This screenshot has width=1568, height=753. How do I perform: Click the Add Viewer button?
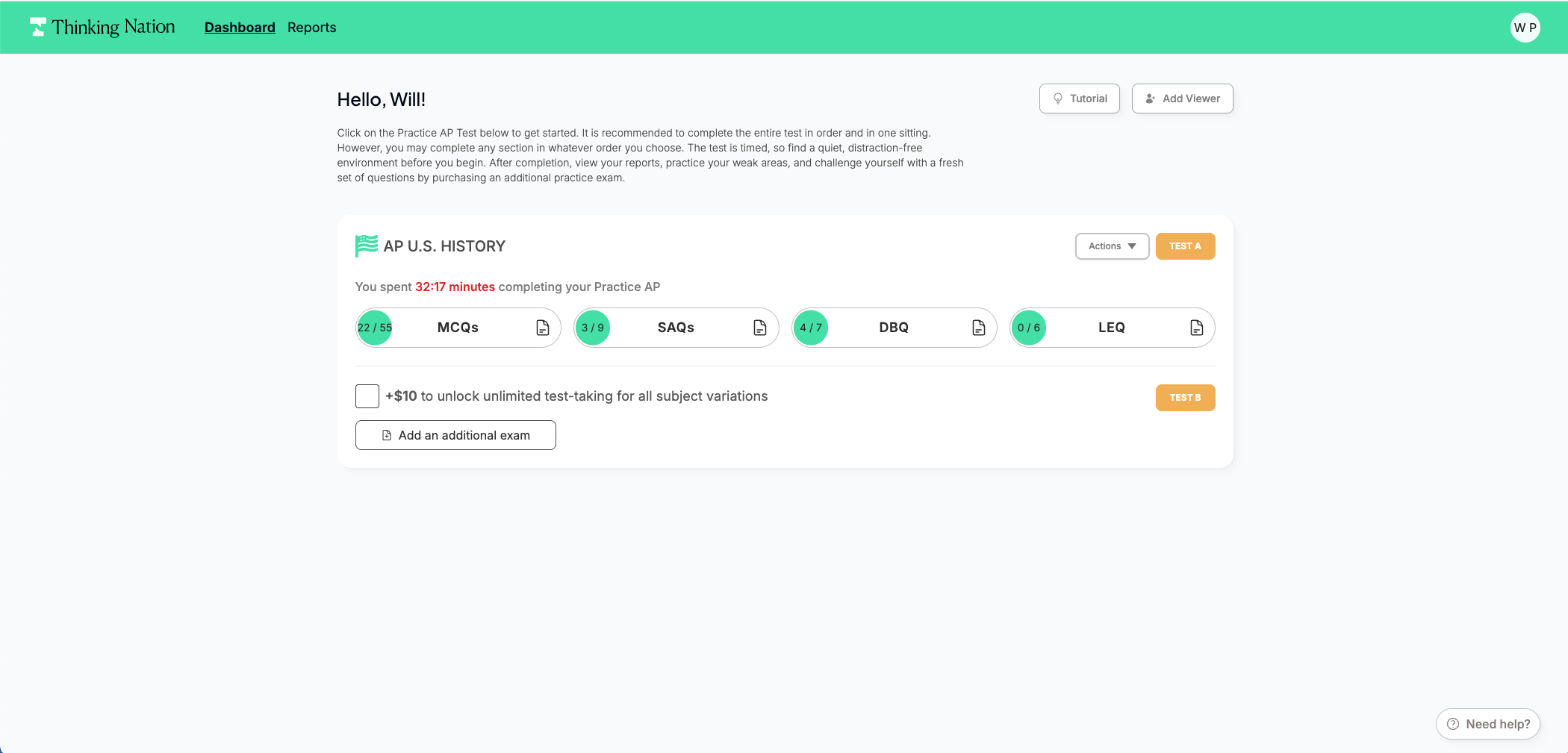pos(1182,99)
